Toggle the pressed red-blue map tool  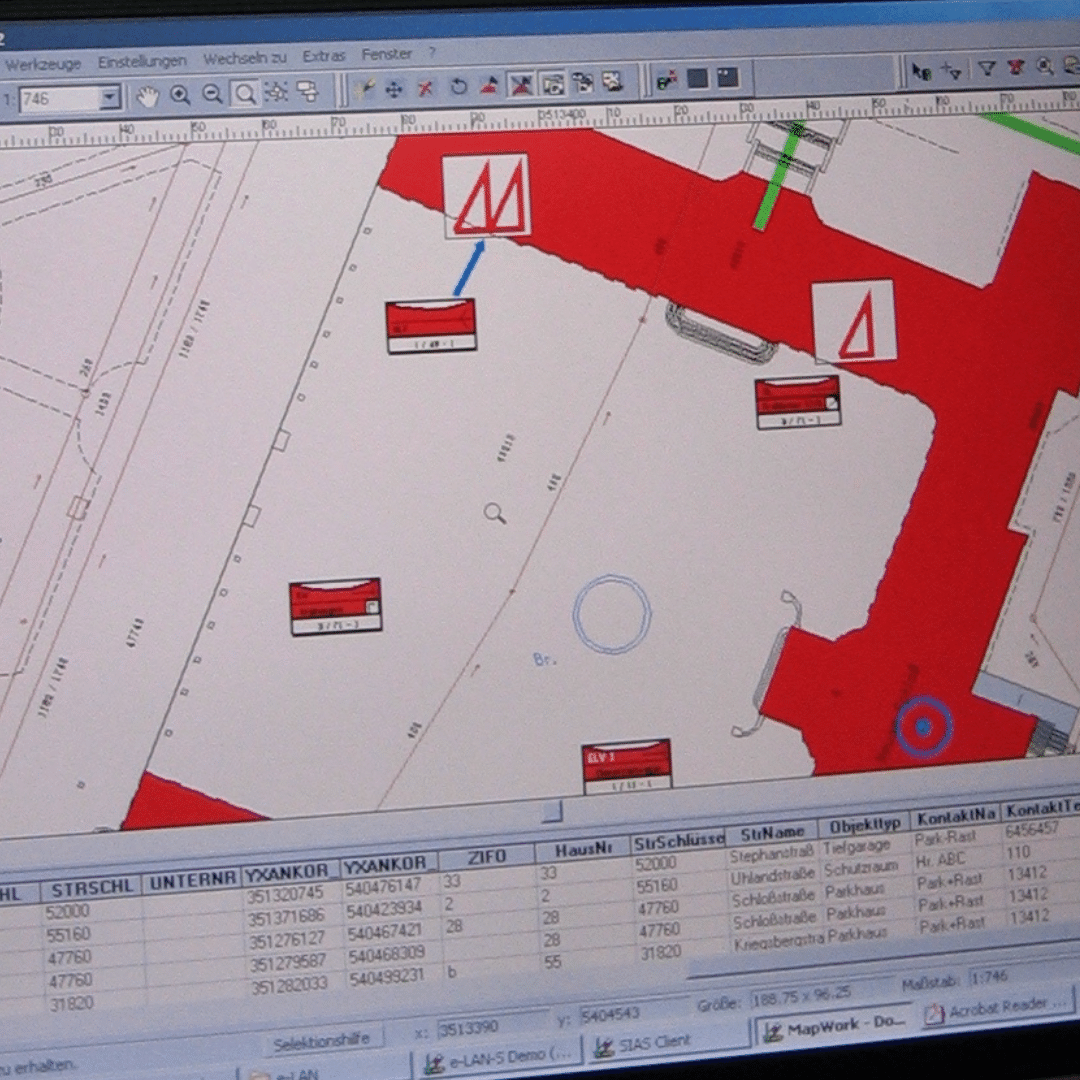[521, 85]
